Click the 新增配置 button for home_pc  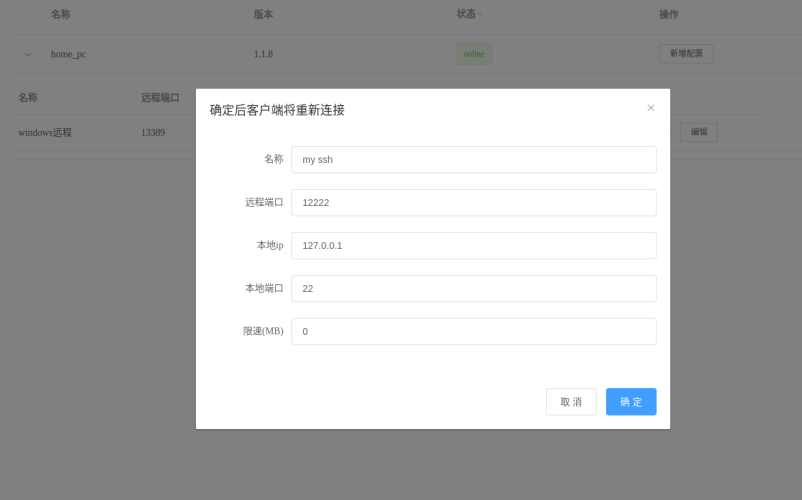point(686,54)
